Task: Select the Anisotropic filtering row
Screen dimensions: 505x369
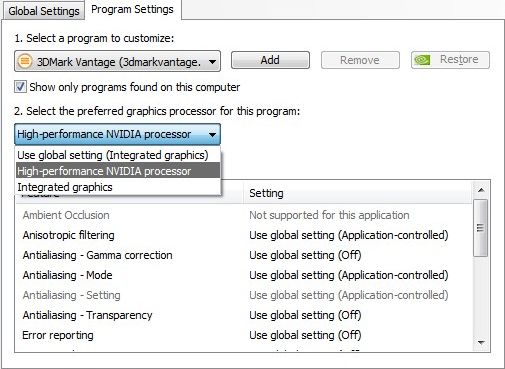Action: pos(244,235)
